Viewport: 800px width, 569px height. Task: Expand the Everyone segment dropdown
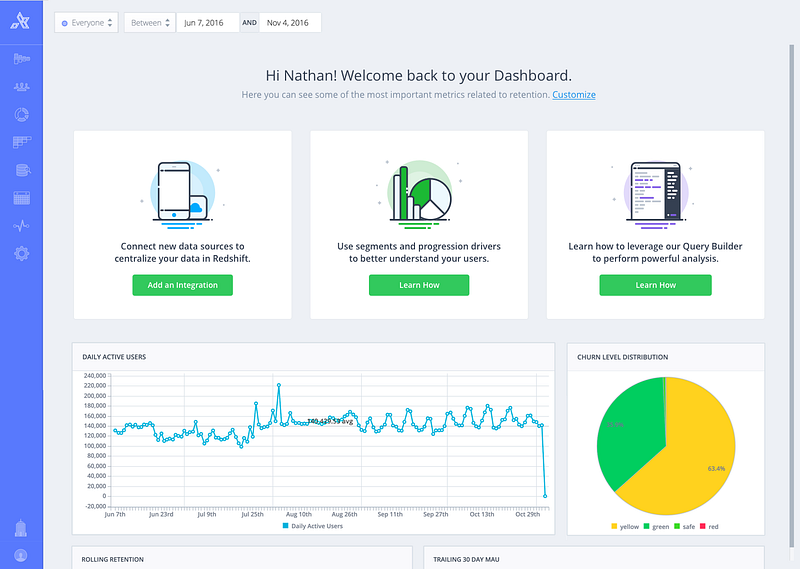click(86, 23)
